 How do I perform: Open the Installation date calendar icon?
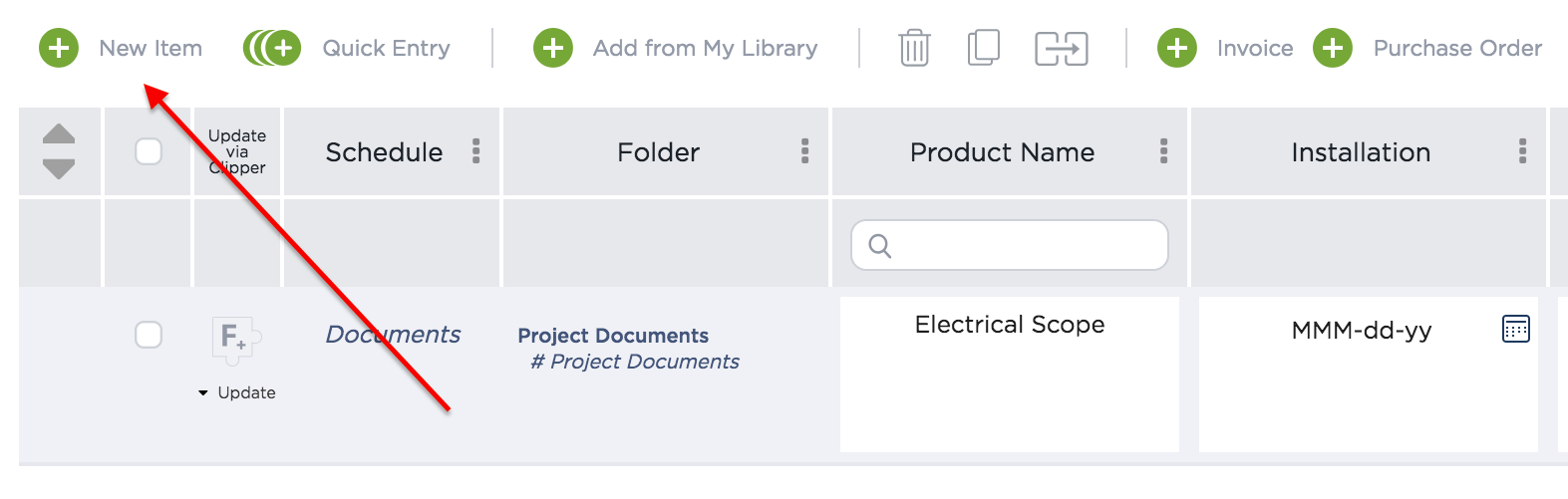click(x=1515, y=329)
